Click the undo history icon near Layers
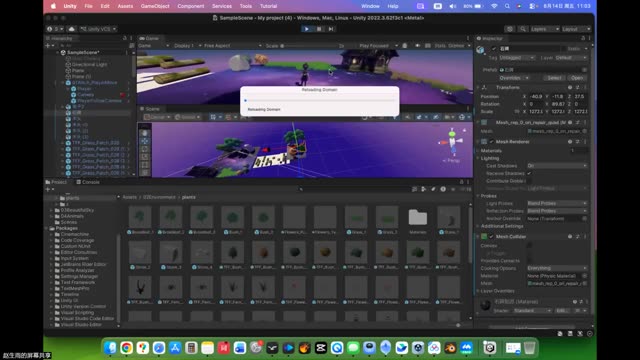Image resolution: width=640 pixels, height=360 pixels. (x=509, y=29)
